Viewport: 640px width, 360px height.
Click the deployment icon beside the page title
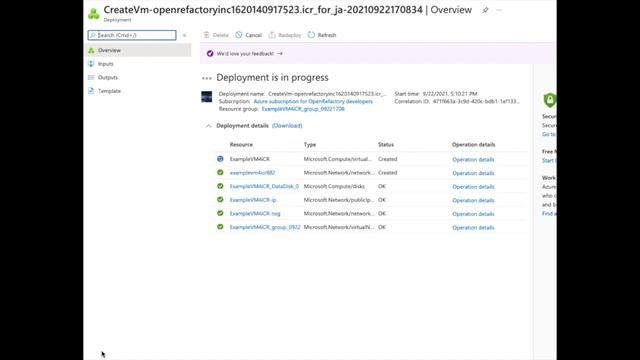click(x=93, y=14)
